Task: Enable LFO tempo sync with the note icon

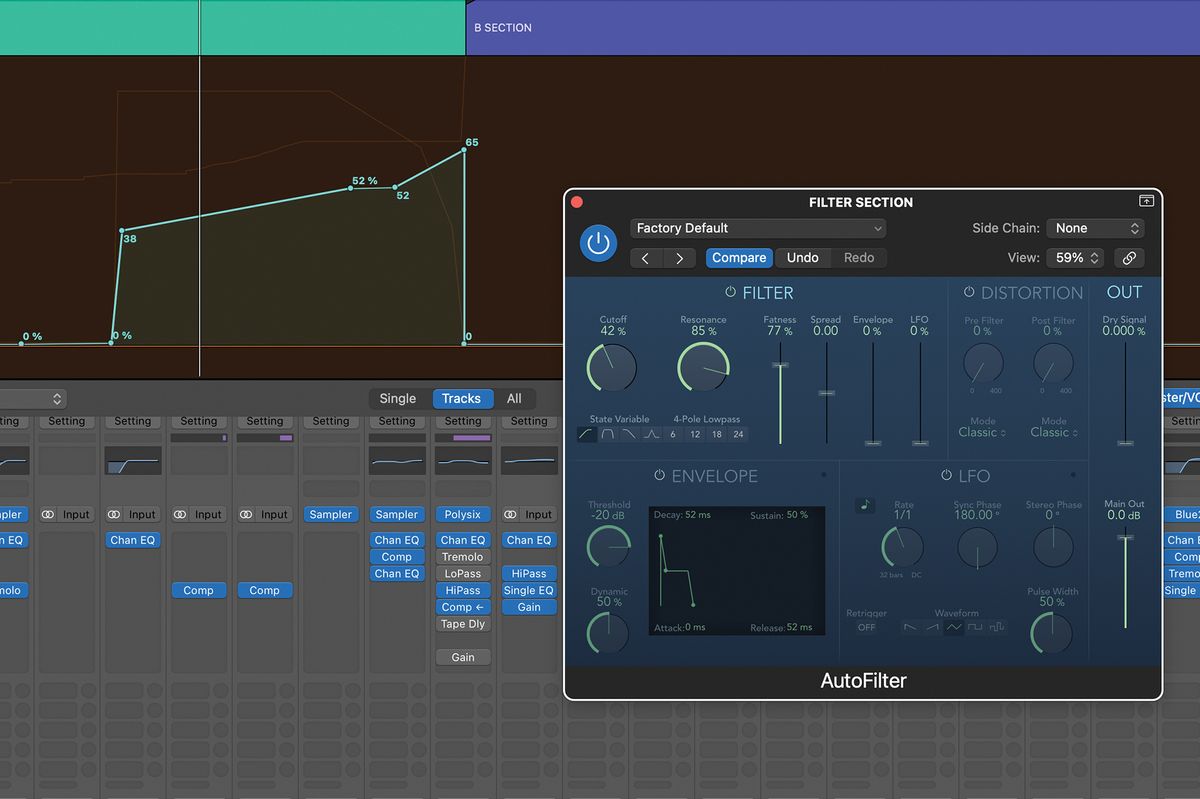Action: click(x=864, y=504)
